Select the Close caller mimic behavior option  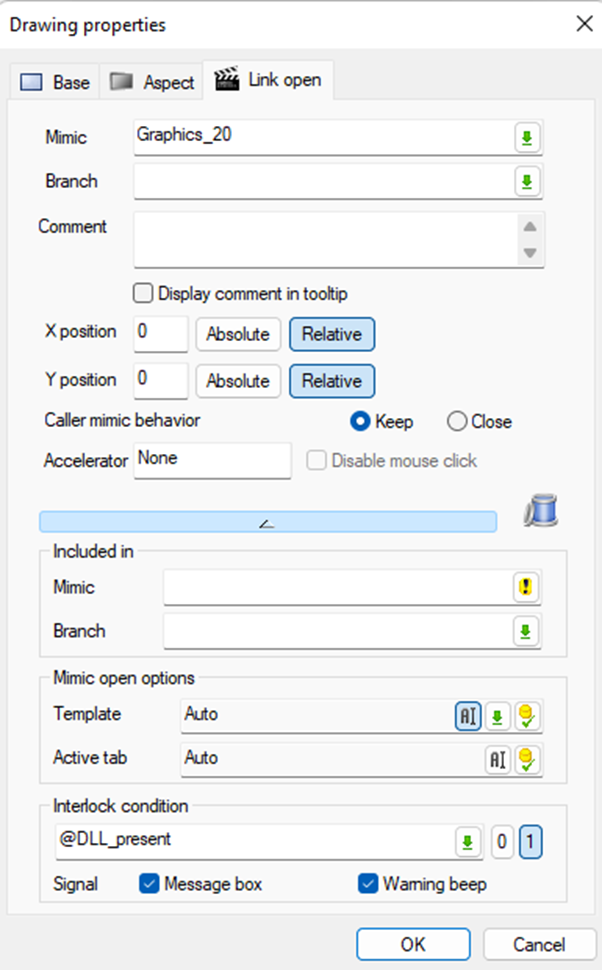click(x=457, y=421)
